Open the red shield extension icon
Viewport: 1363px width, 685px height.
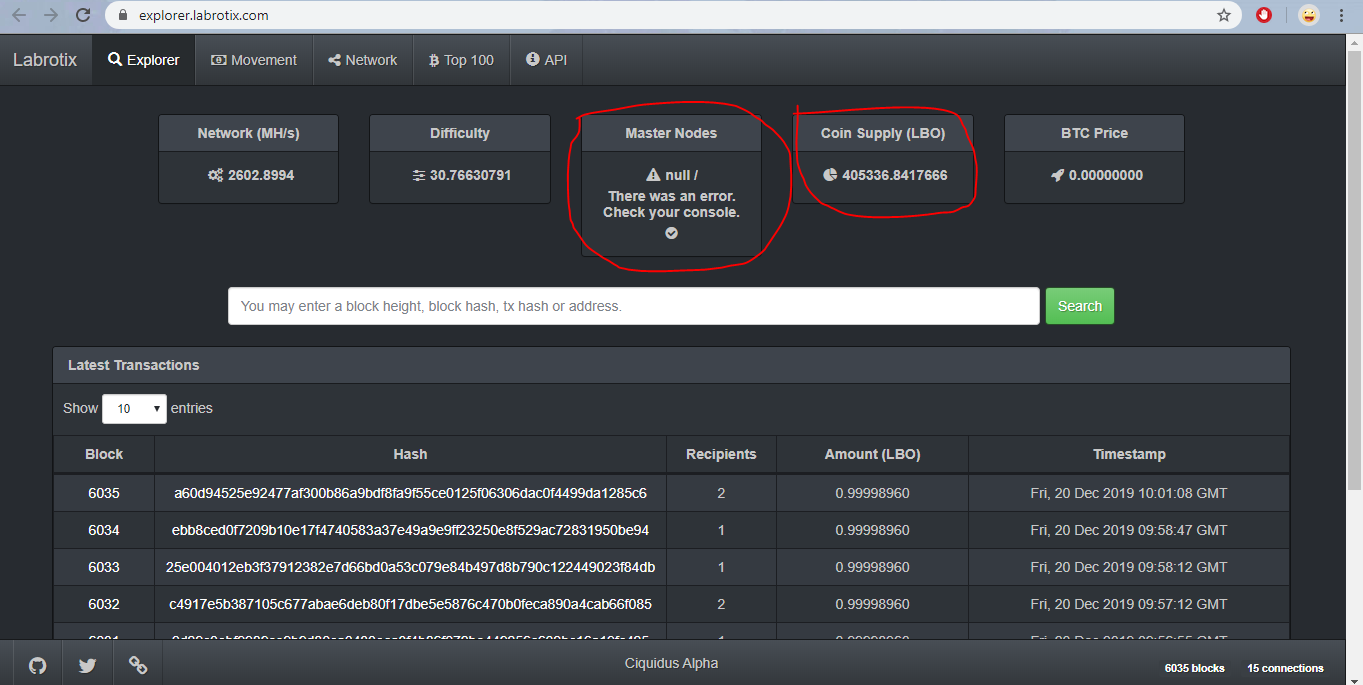tap(1264, 15)
